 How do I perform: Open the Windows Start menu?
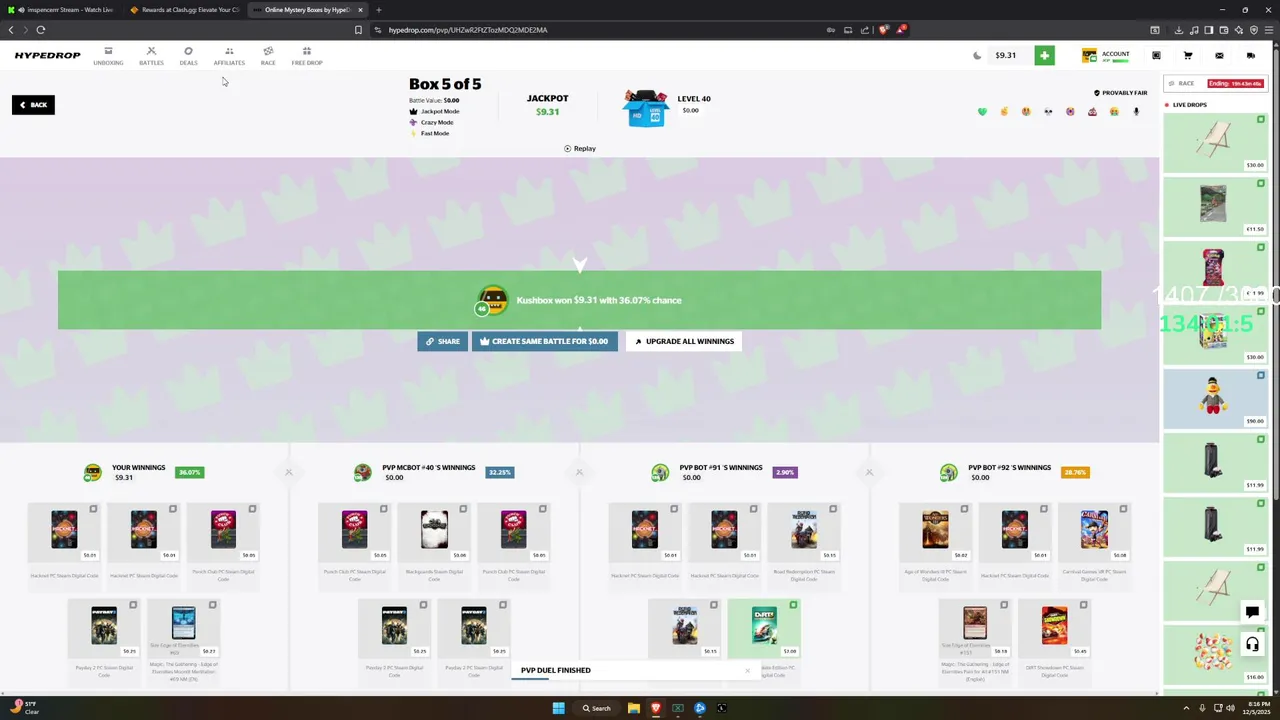pos(558,708)
